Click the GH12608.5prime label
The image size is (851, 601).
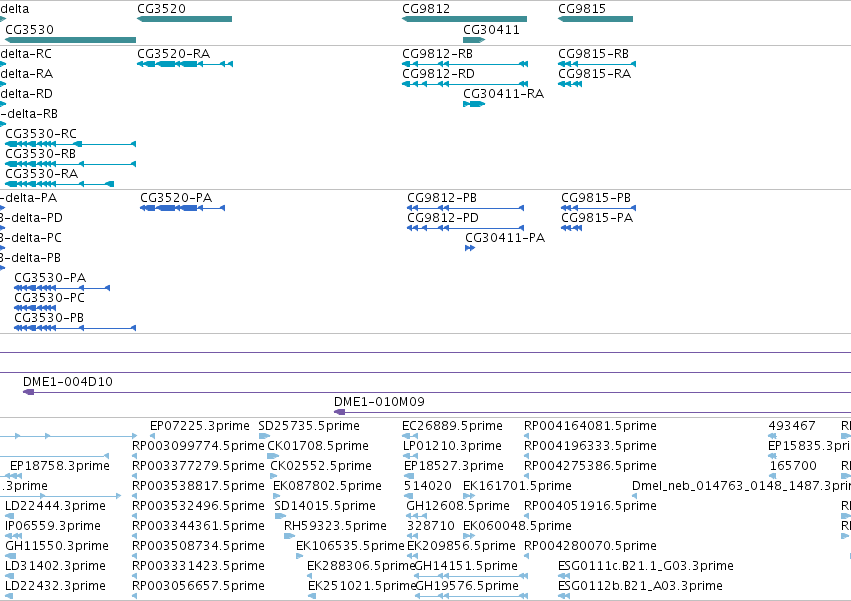coord(458,506)
